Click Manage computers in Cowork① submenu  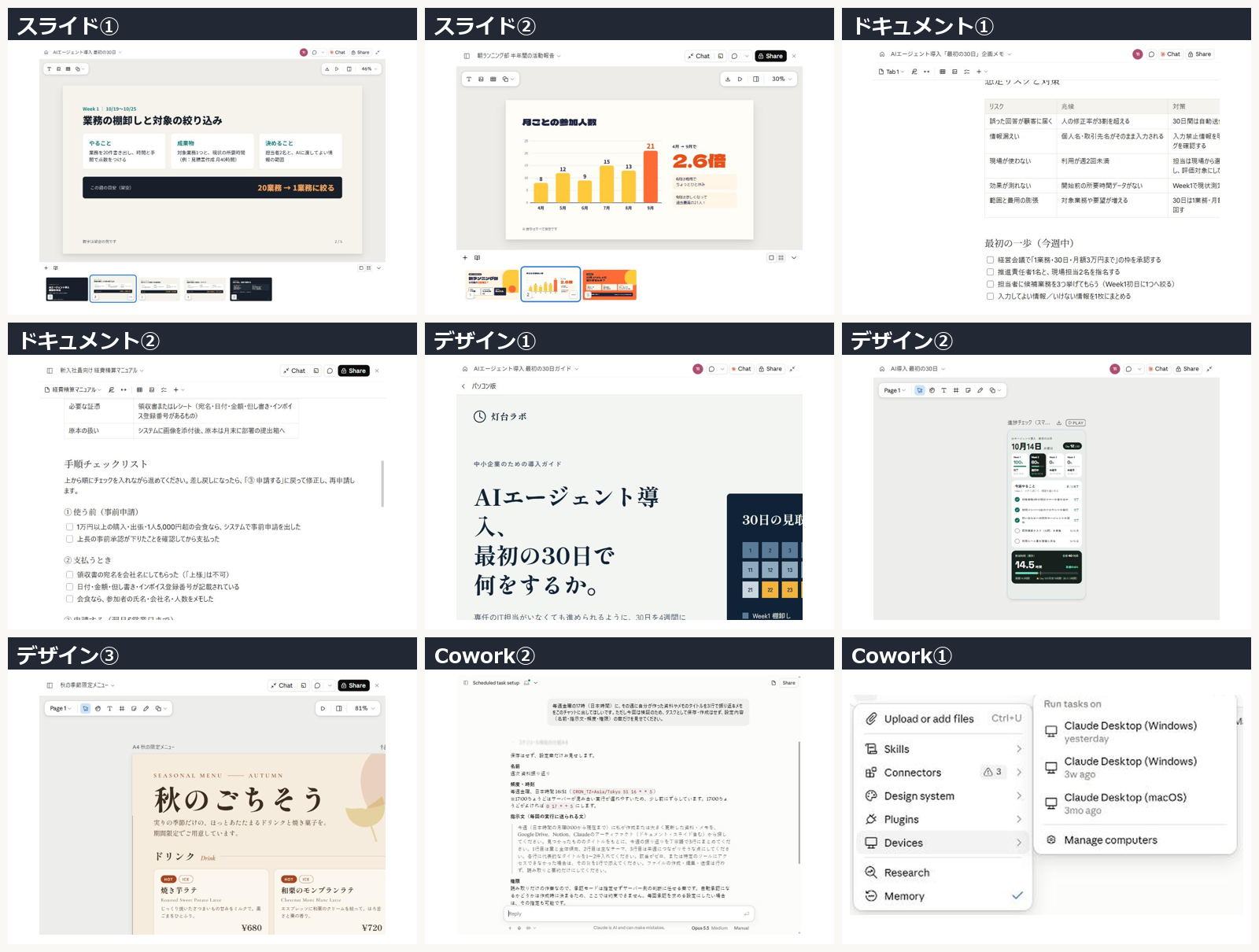pyautogui.click(x=1134, y=840)
